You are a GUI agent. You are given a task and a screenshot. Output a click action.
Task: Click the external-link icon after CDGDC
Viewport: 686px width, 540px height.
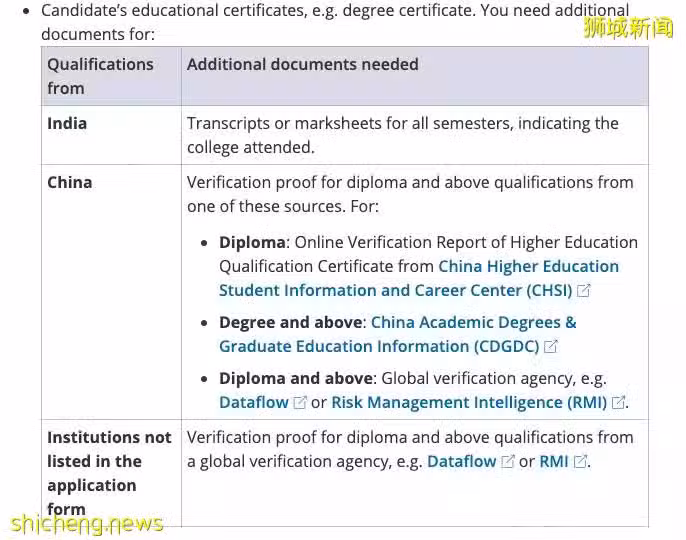tap(550, 347)
